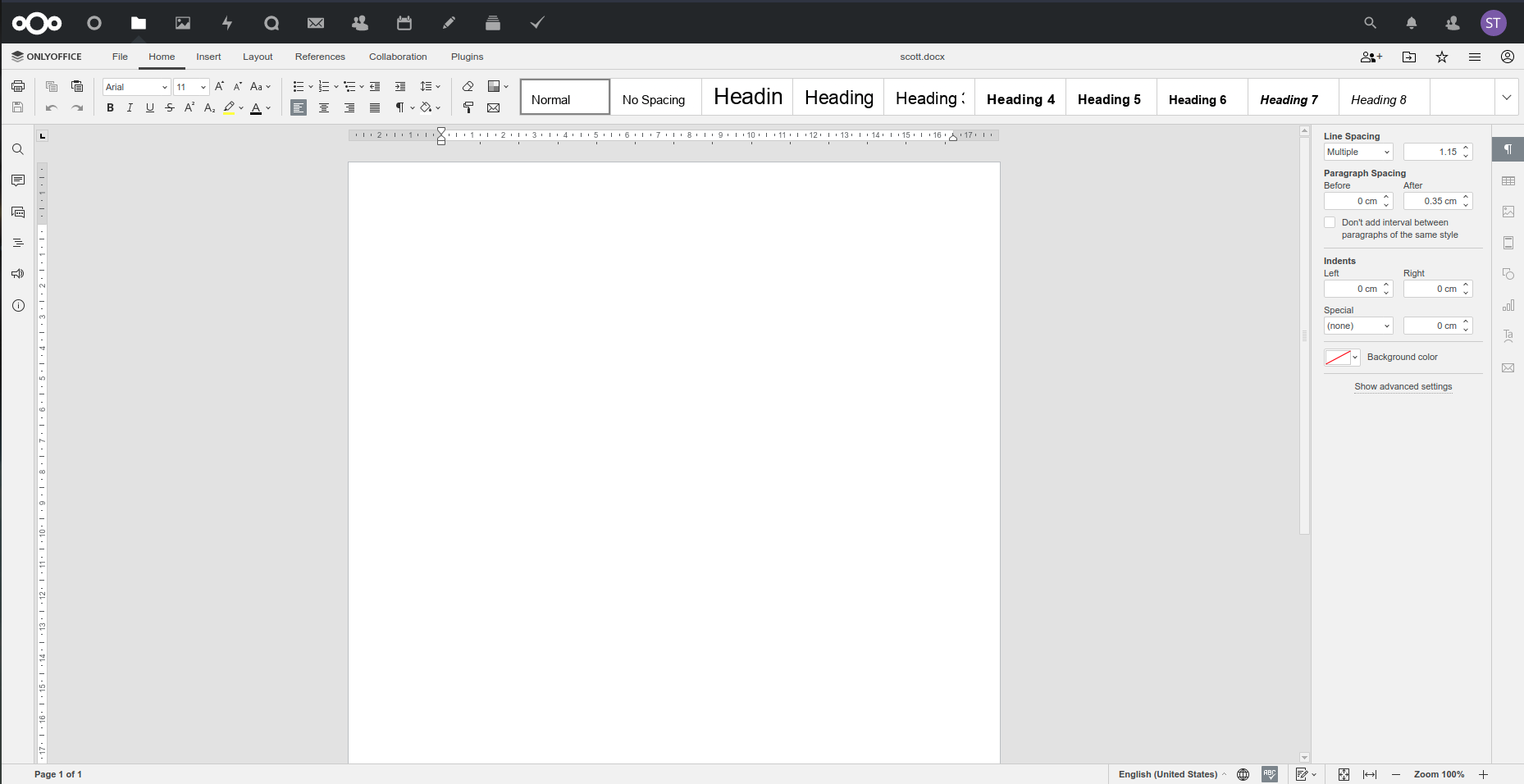1524x784 pixels.
Task: Click the Zoom out minus button
Action: tap(1396, 774)
